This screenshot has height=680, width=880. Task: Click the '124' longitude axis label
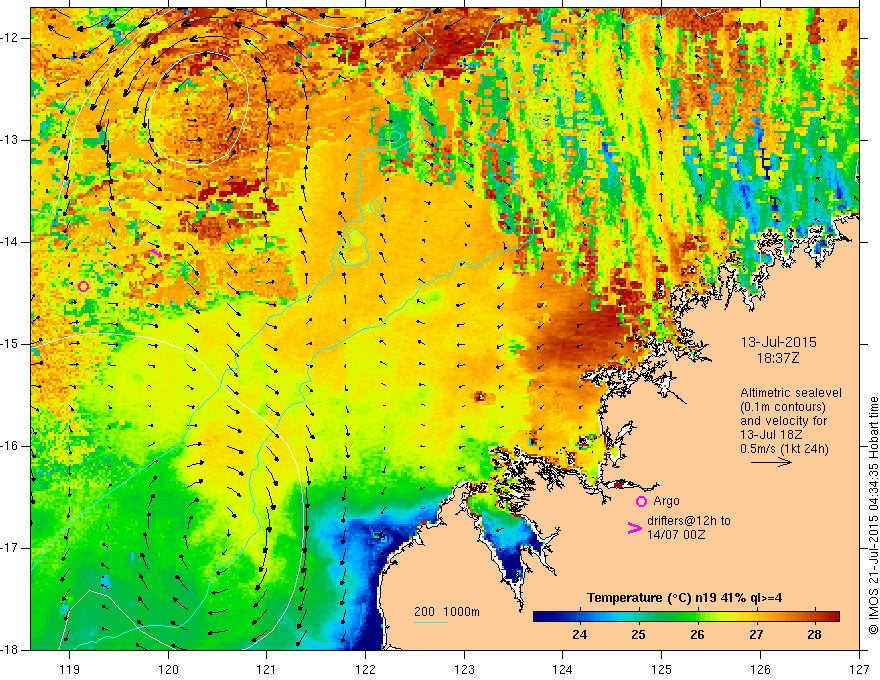point(563,669)
